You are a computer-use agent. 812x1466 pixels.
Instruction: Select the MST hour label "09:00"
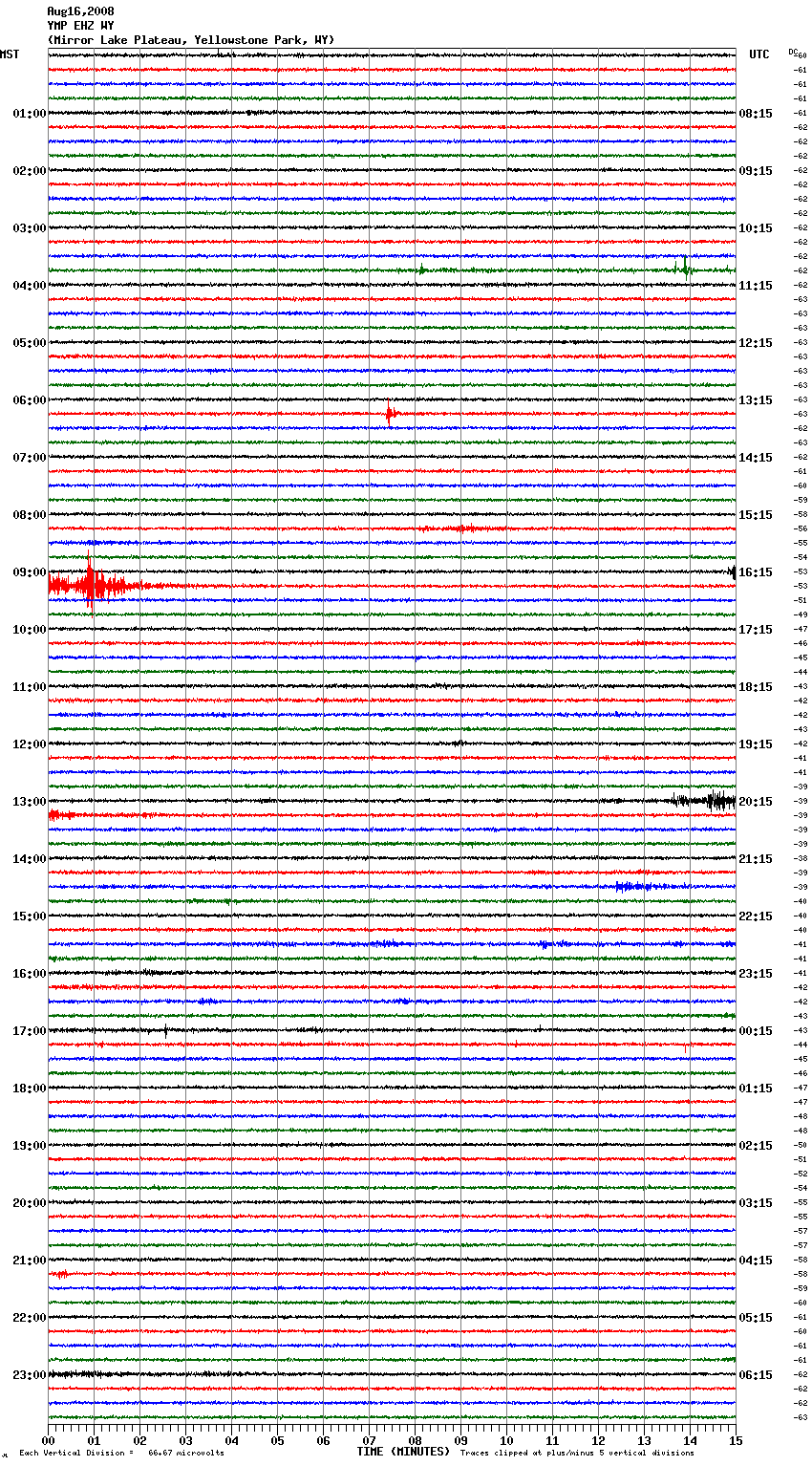pyautogui.click(x=29, y=572)
